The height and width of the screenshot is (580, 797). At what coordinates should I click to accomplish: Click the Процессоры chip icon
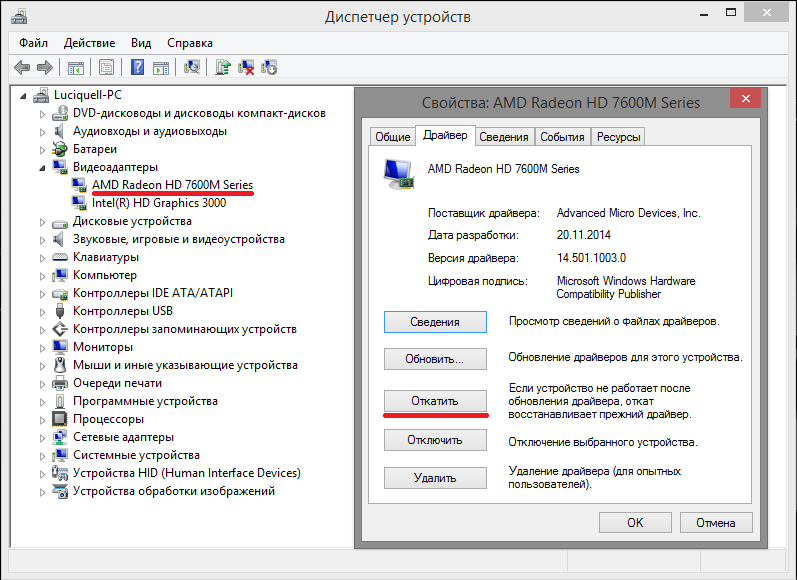60,419
